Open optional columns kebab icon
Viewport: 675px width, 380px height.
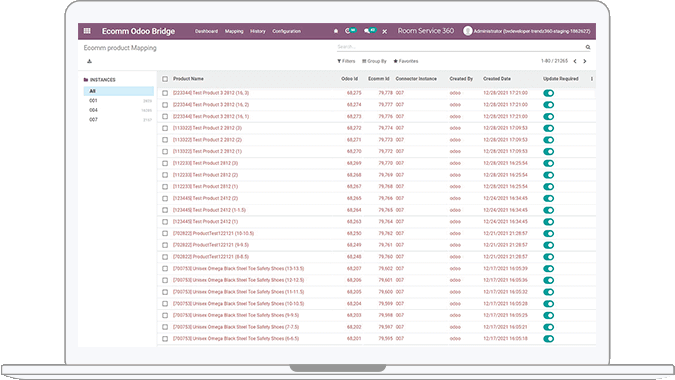pos(591,79)
